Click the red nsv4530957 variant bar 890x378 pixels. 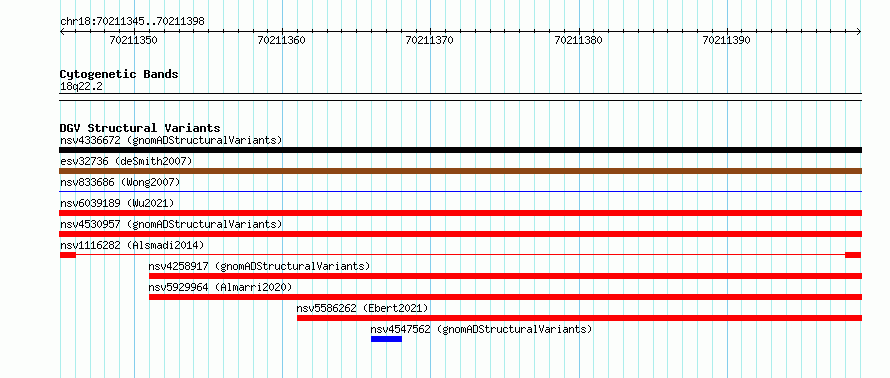(460, 234)
